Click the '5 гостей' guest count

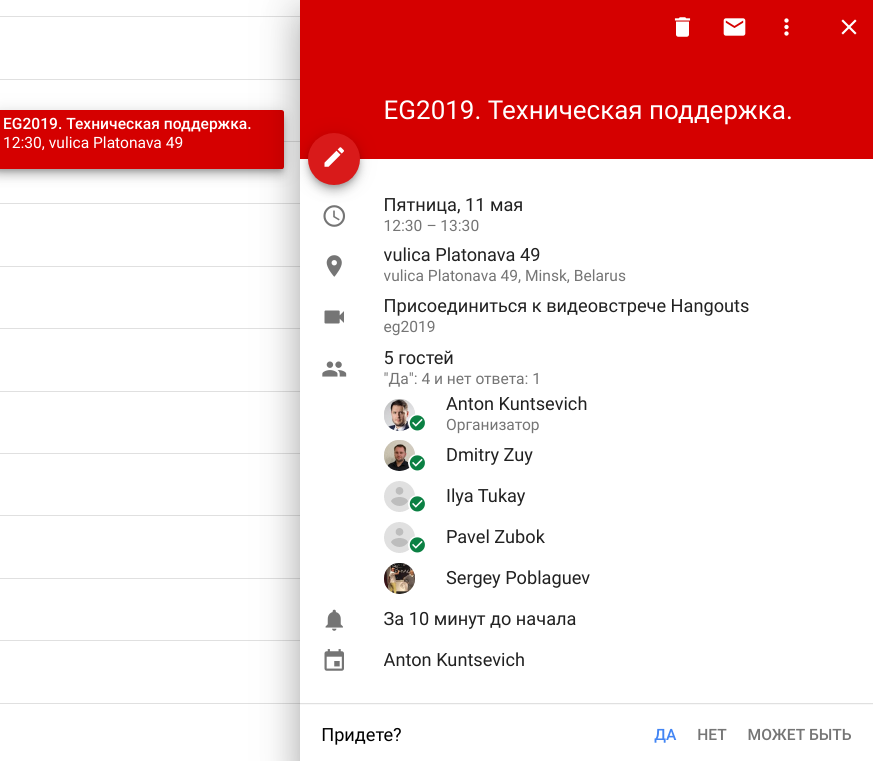(x=418, y=357)
